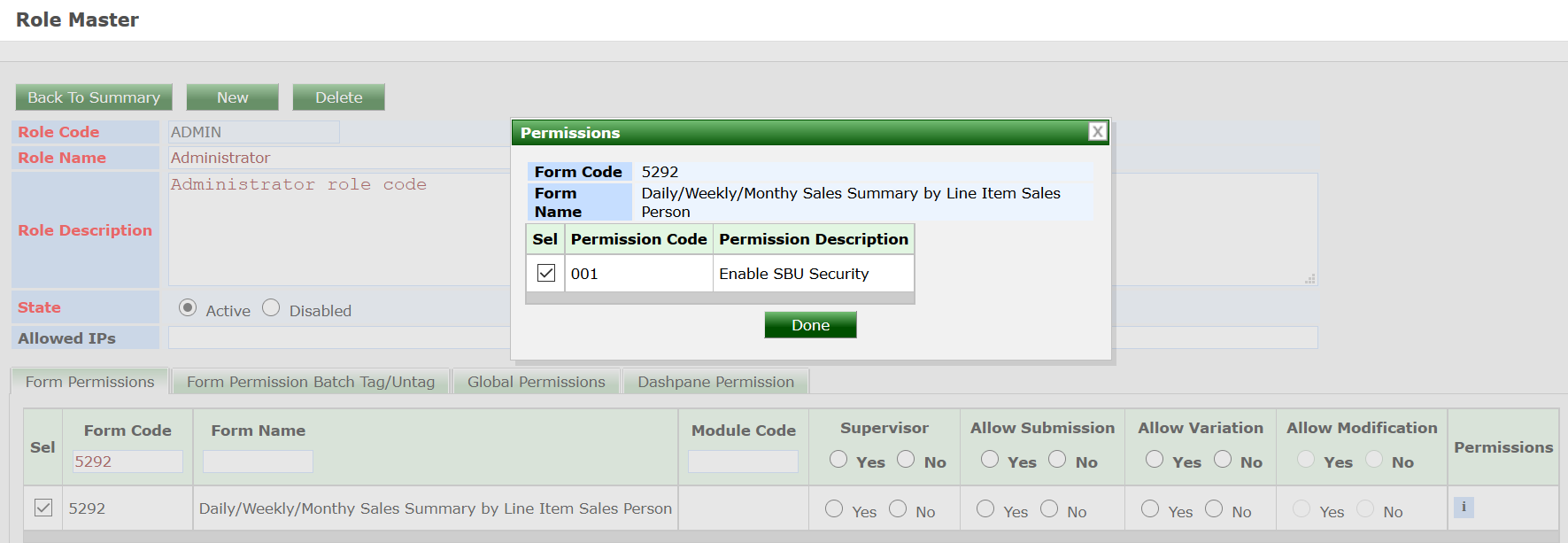The width and height of the screenshot is (1568, 543).
Task: Click the Form Code filter field
Action: pyautogui.click(x=127, y=462)
